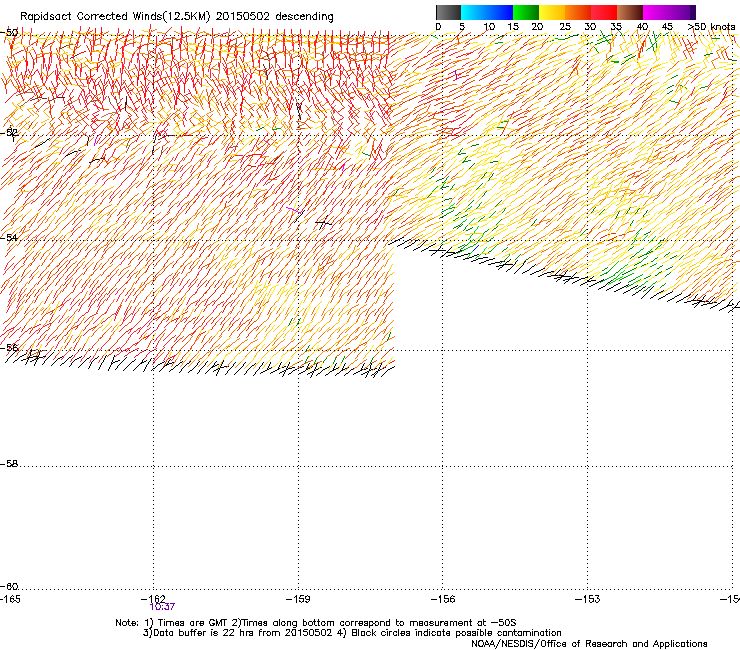
Task: Click the brown 35-40 knots legend swatch
Action: click(630, 12)
